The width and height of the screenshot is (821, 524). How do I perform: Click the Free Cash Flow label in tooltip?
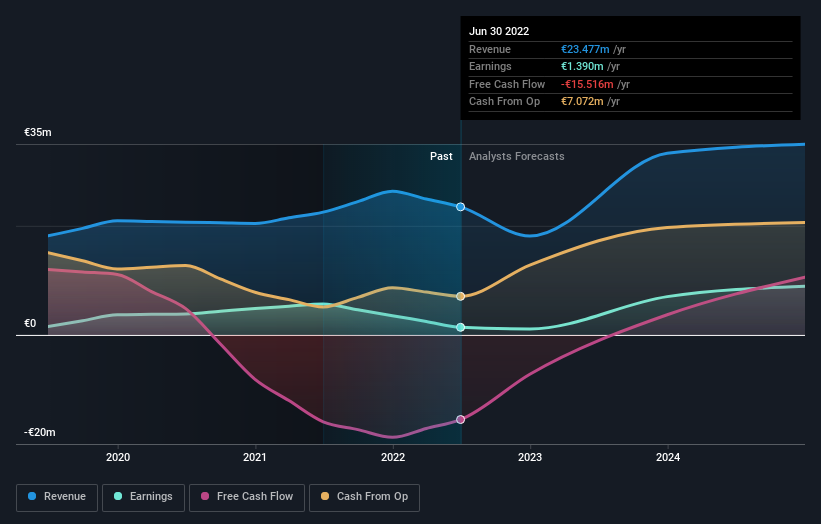pos(507,84)
